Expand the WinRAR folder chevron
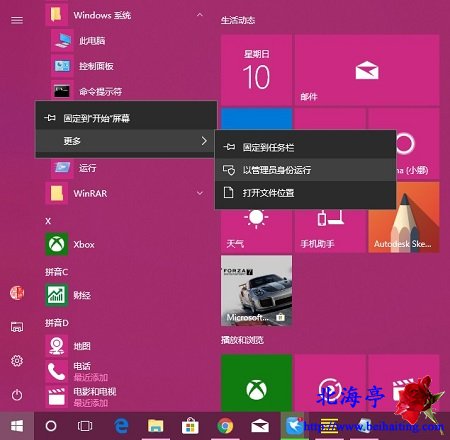Viewport: 450px width, 440px height. tap(200, 193)
